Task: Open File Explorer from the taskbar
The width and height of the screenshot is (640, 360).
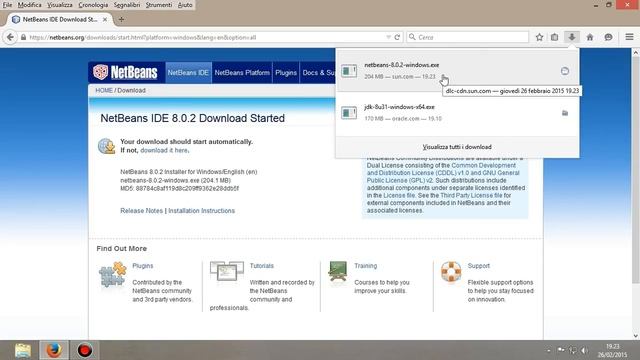Action: click(x=23, y=350)
